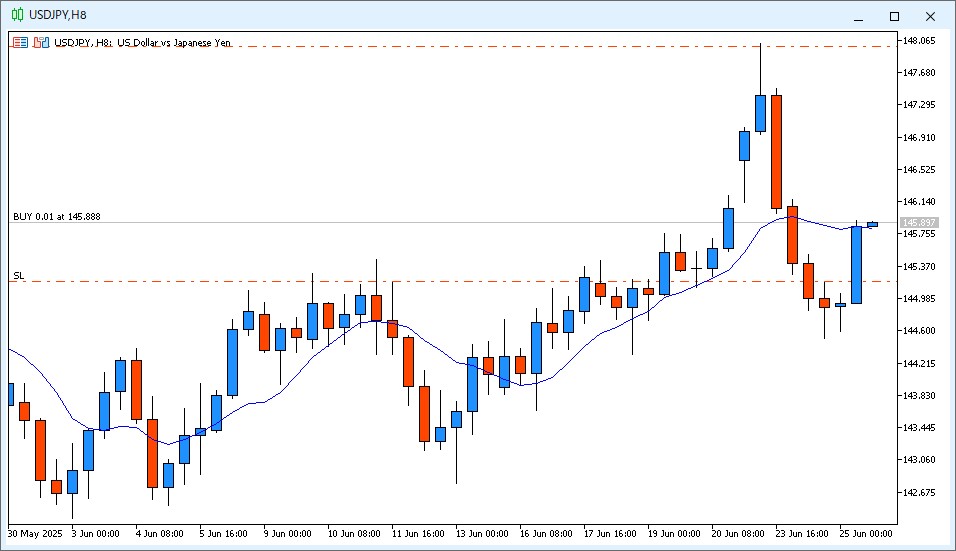
Task: Click the 25 Jun 00:00 time label
Action: 866,534
